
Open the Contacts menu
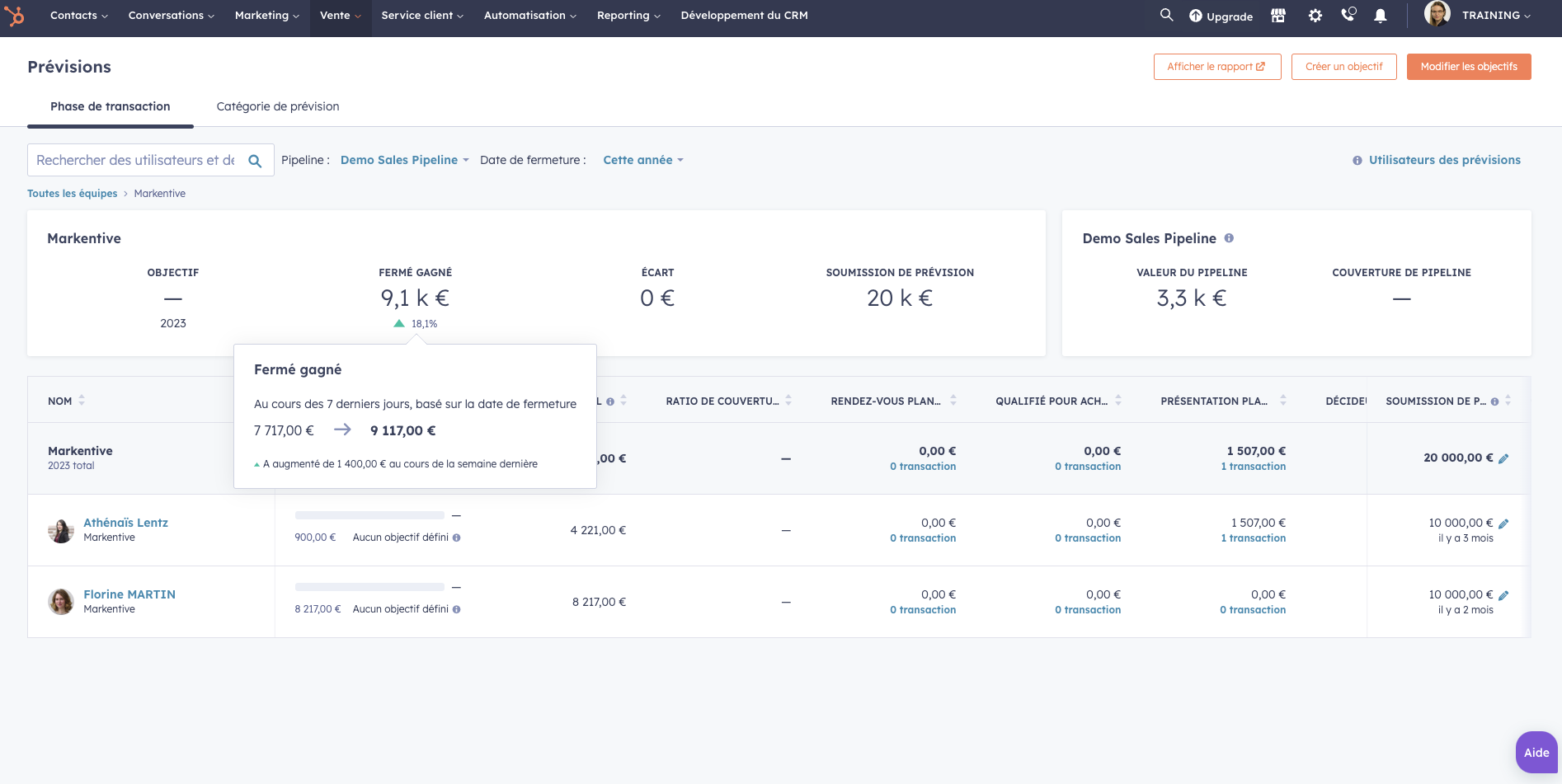[x=79, y=16]
